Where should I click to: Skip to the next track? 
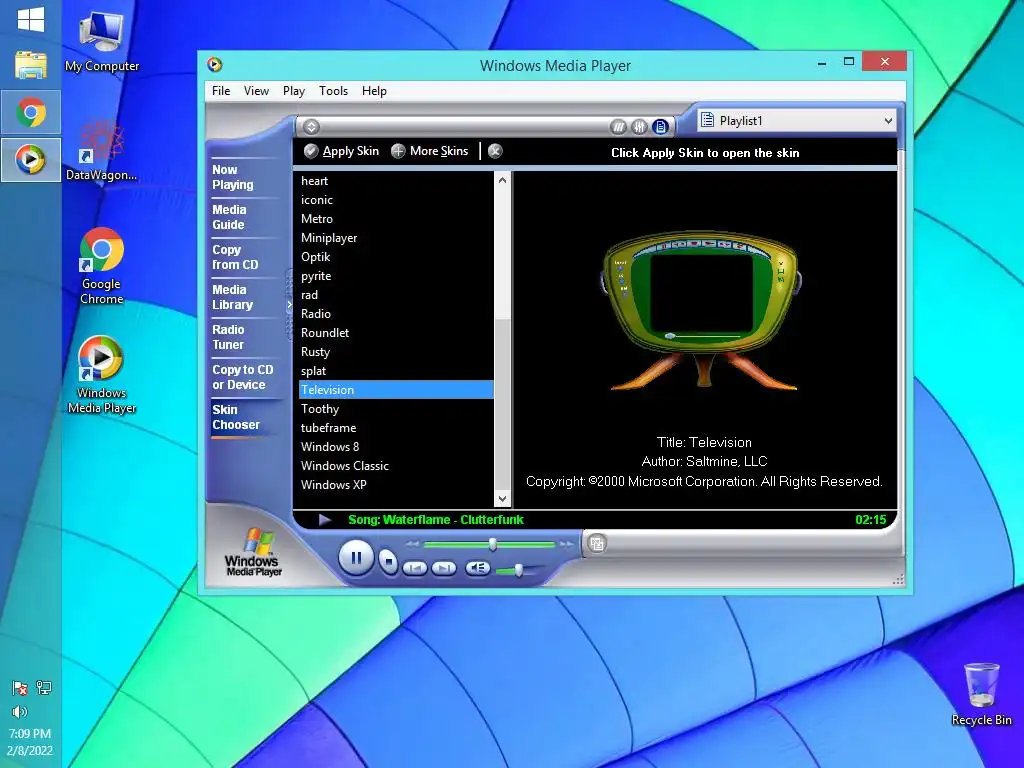click(443, 568)
